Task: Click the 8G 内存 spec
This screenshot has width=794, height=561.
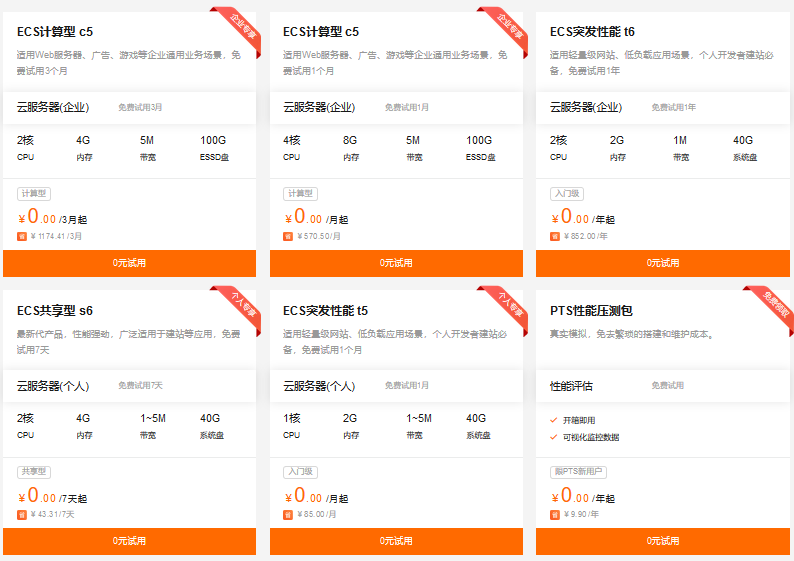Action: pyautogui.click(x=350, y=148)
